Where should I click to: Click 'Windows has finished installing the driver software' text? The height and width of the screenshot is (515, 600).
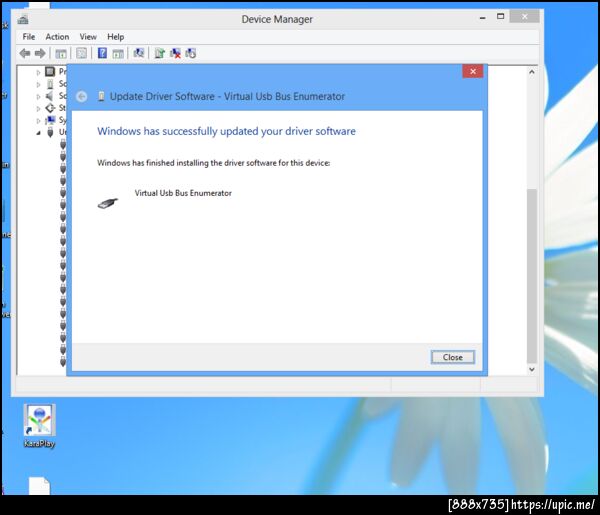(x=214, y=163)
